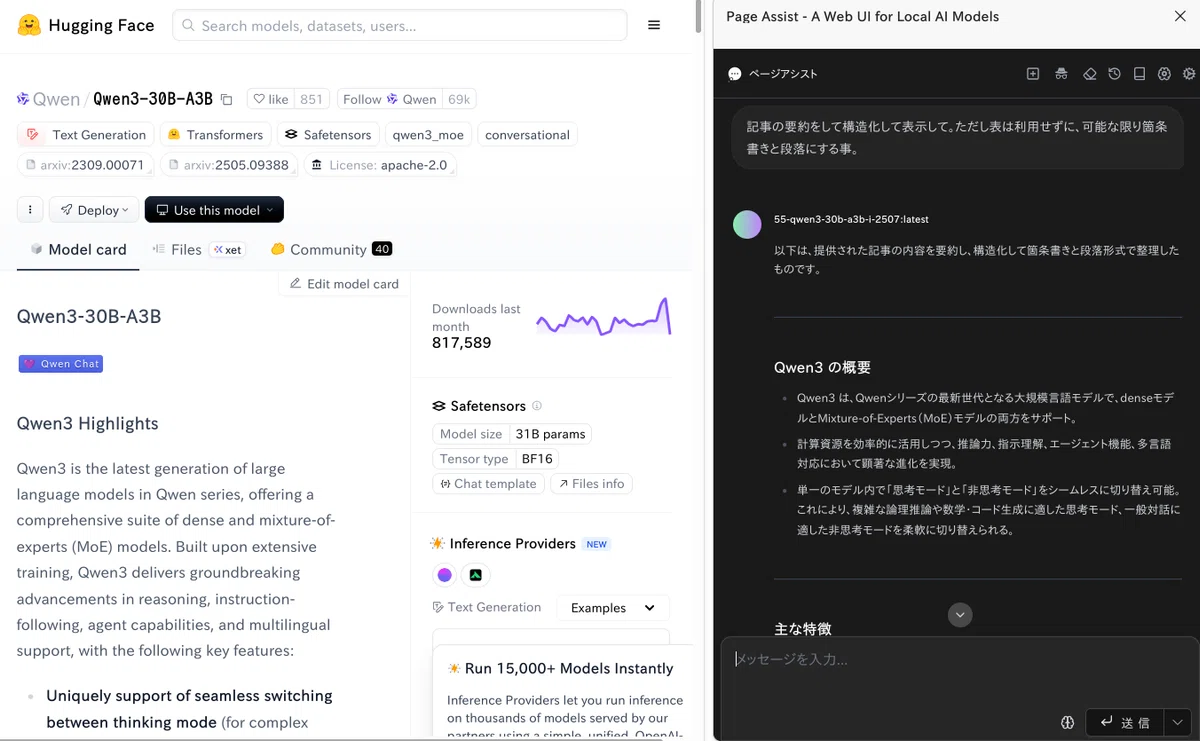The width and height of the screenshot is (1200, 741).
Task: Copy the model name Qwen3-30B-A3B
Action: (x=226, y=99)
